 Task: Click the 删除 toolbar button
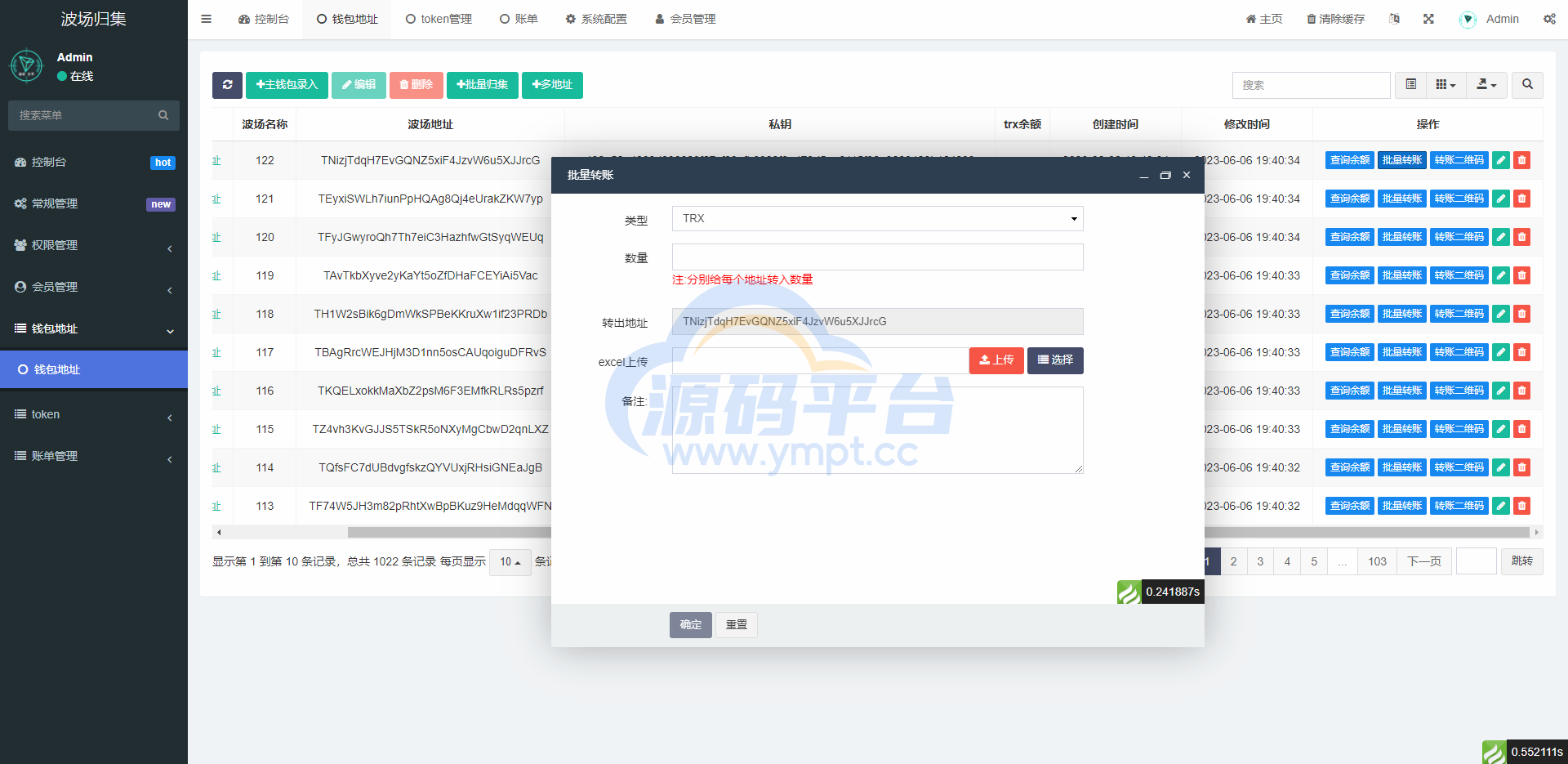[x=416, y=85]
